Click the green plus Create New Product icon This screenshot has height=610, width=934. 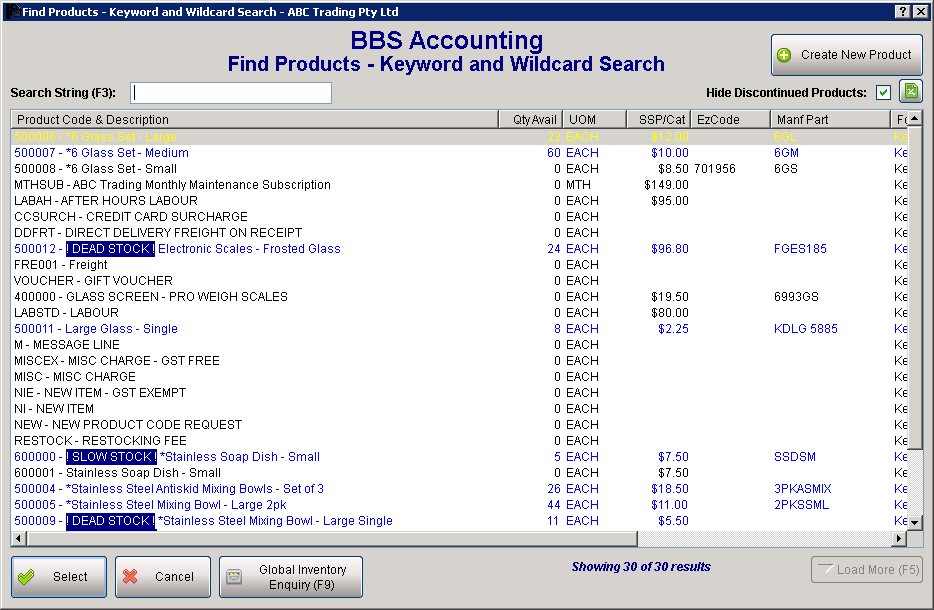pyautogui.click(x=785, y=55)
